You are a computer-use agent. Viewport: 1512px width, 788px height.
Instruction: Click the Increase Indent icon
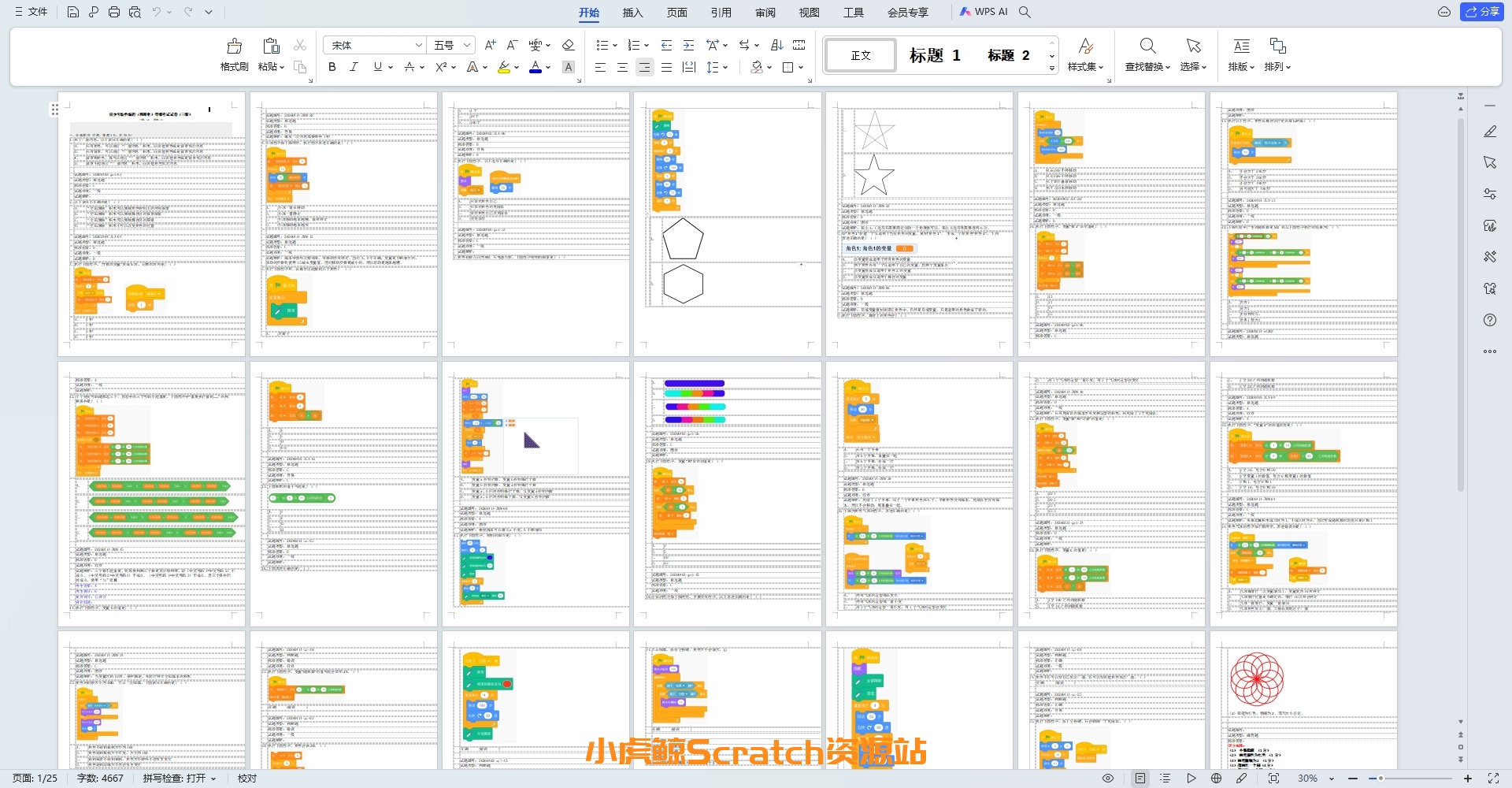click(x=688, y=45)
